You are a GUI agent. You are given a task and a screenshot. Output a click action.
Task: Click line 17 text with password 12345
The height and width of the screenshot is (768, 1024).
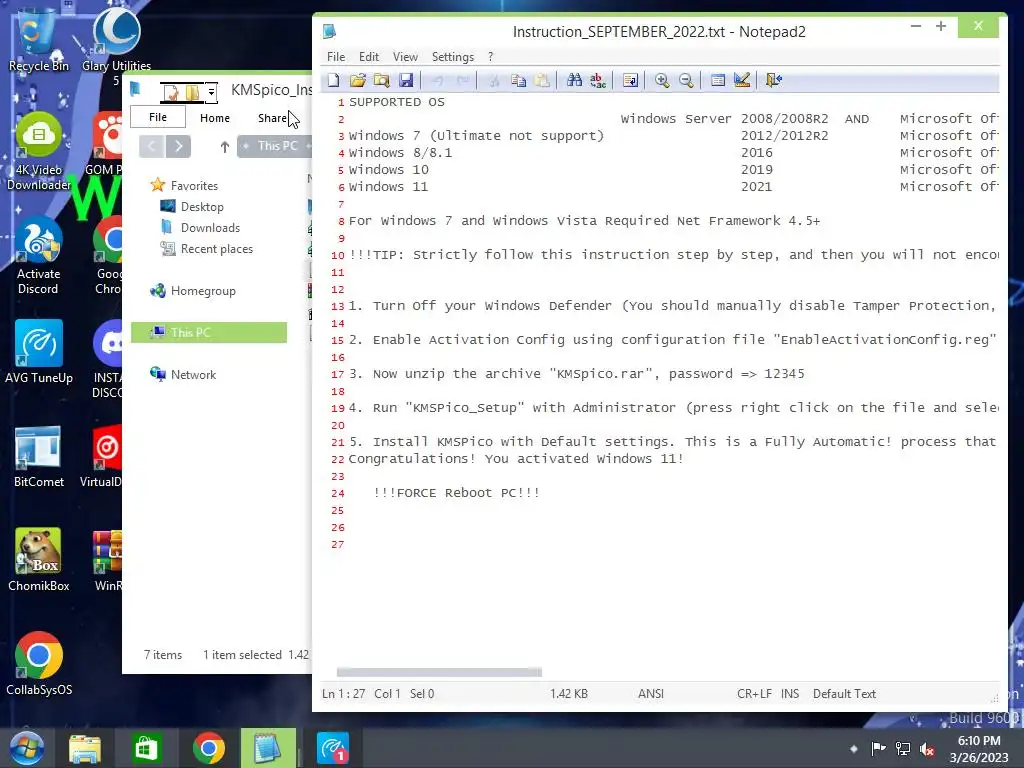point(577,374)
